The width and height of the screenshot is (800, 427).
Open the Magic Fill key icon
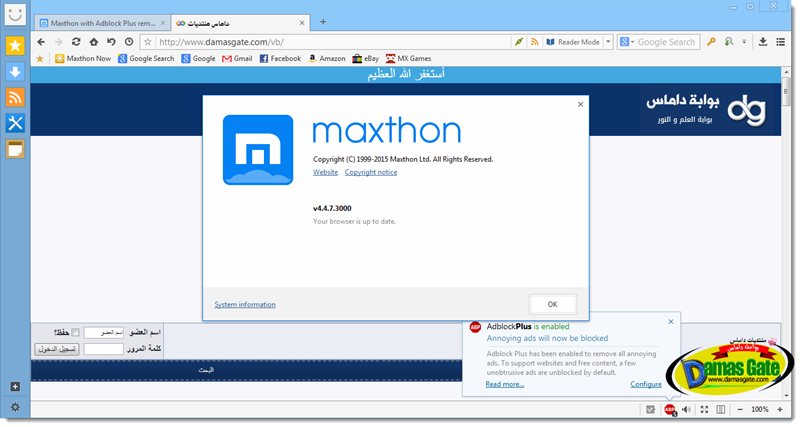click(x=711, y=42)
